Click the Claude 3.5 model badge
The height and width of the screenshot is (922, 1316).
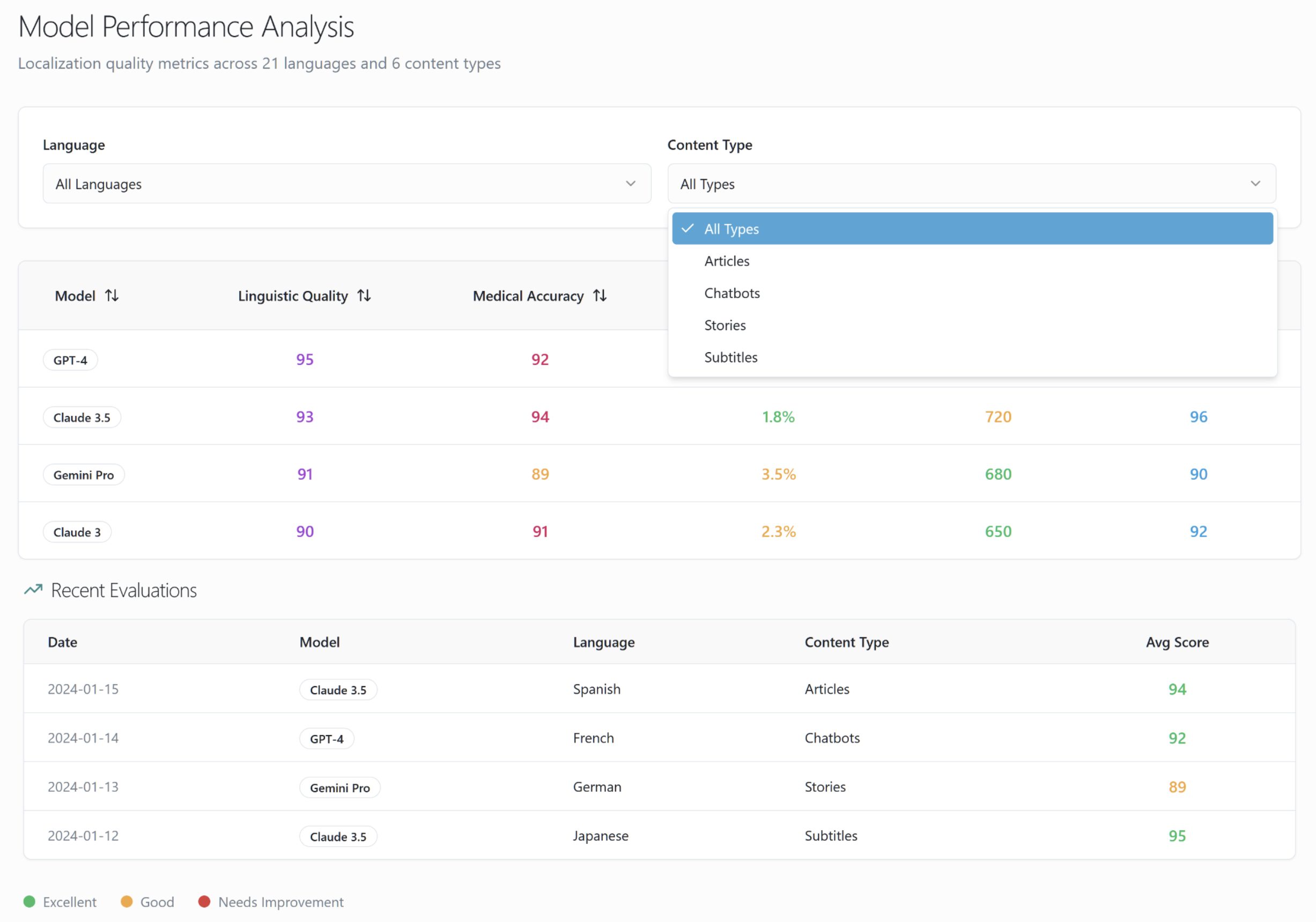[x=82, y=417]
